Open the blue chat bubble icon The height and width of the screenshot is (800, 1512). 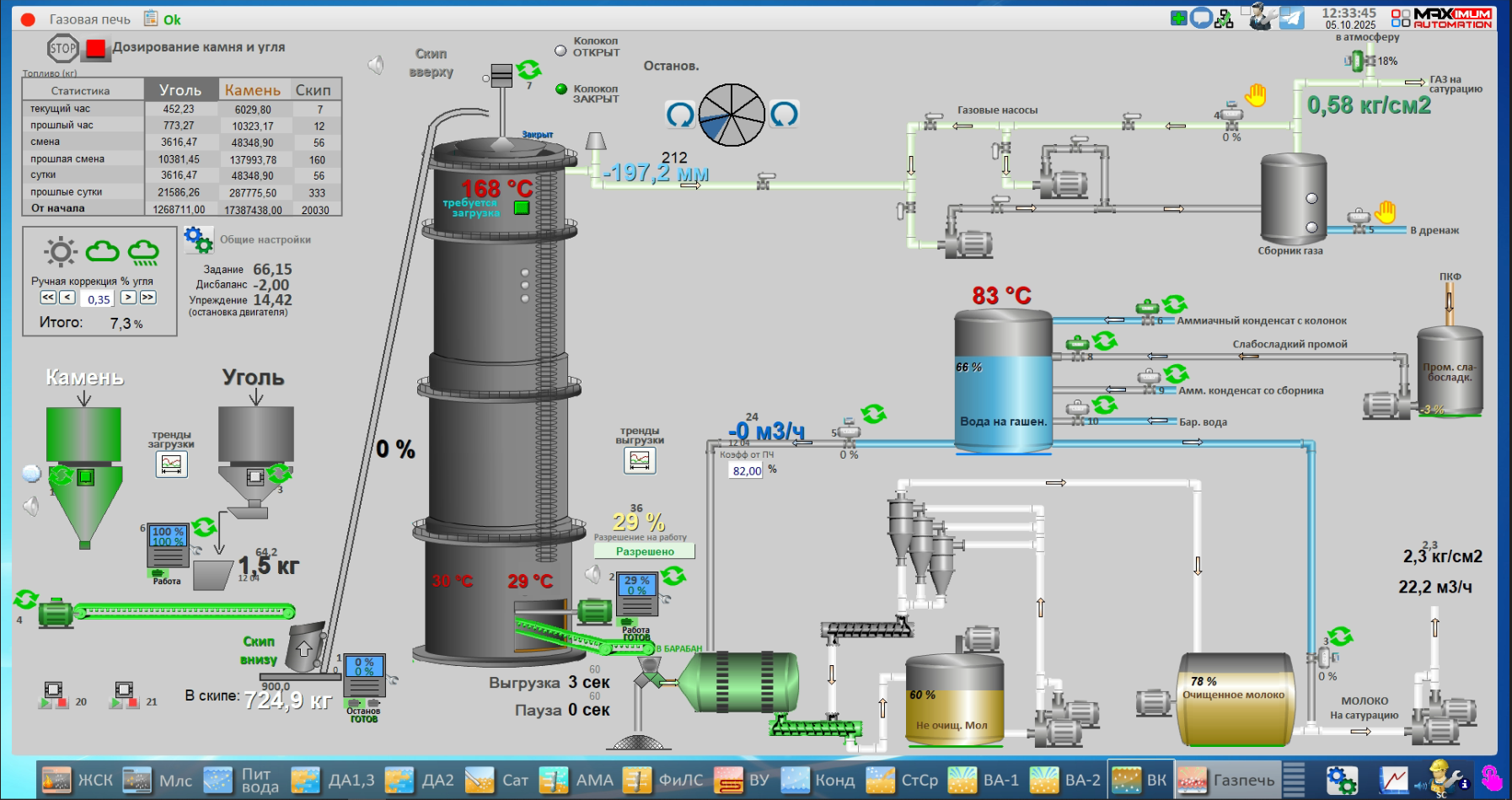pyautogui.click(x=1201, y=18)
